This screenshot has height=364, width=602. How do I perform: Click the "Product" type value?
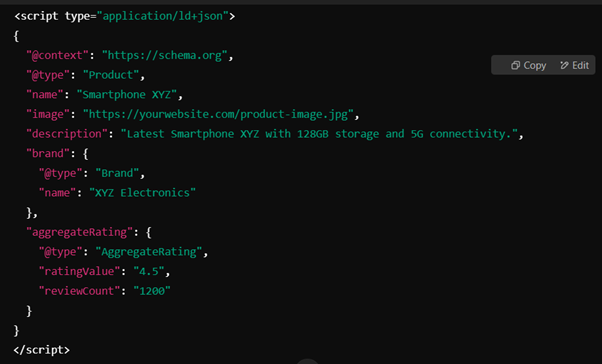111,75
